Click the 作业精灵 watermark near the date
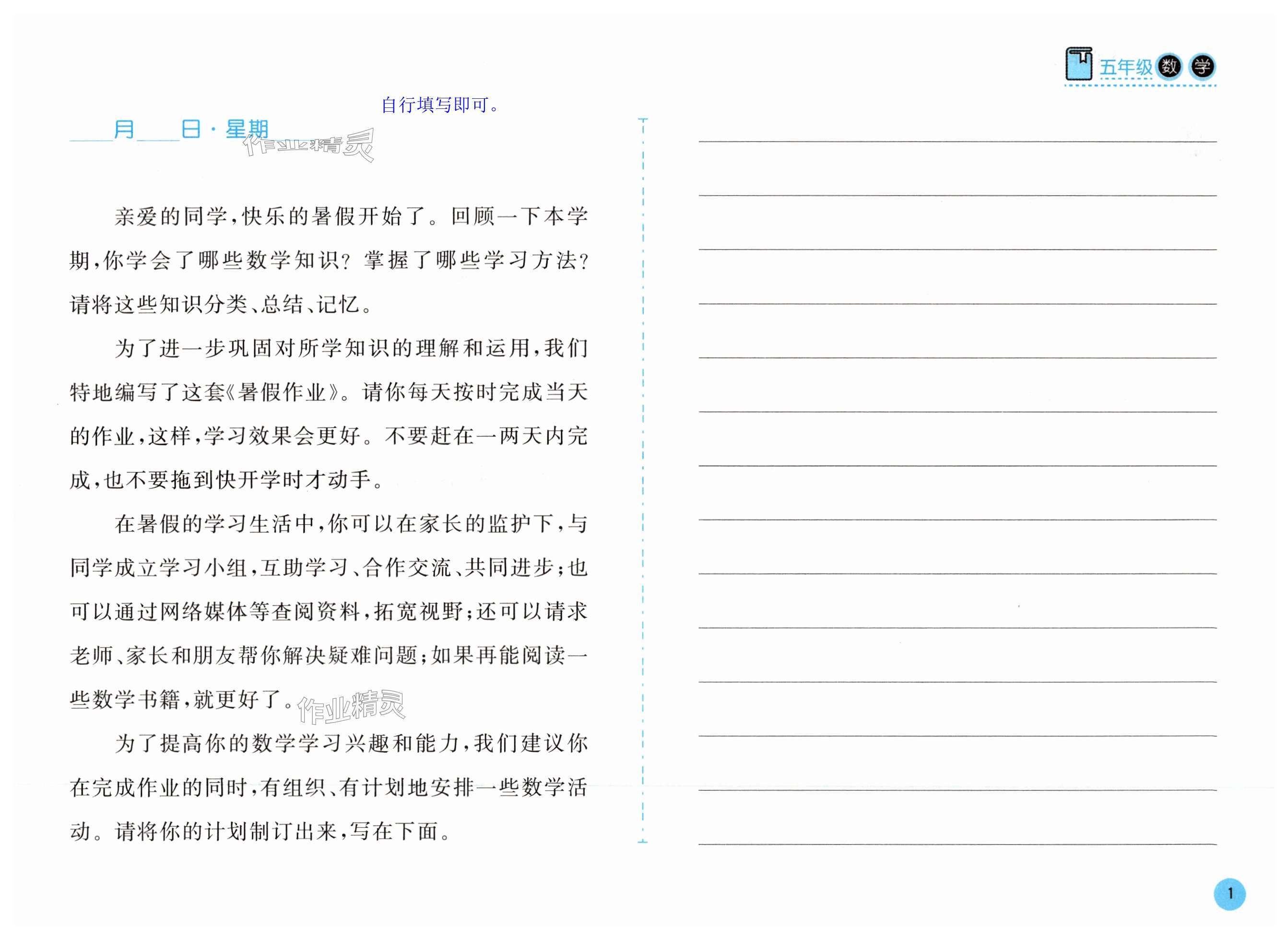Screen dimensions: 1288x940 pos(308,145)
